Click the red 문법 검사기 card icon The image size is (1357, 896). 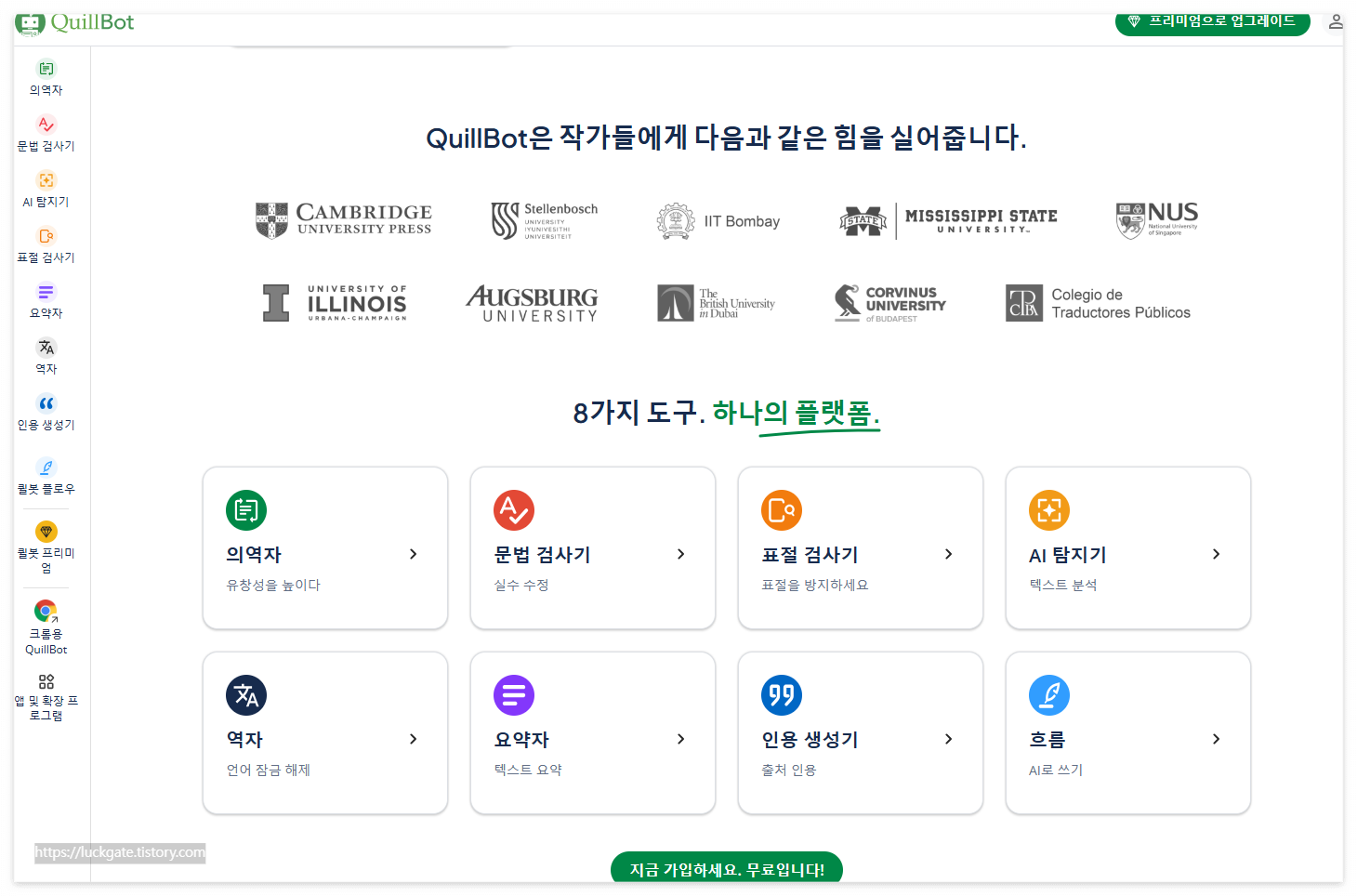click(514, 510)
